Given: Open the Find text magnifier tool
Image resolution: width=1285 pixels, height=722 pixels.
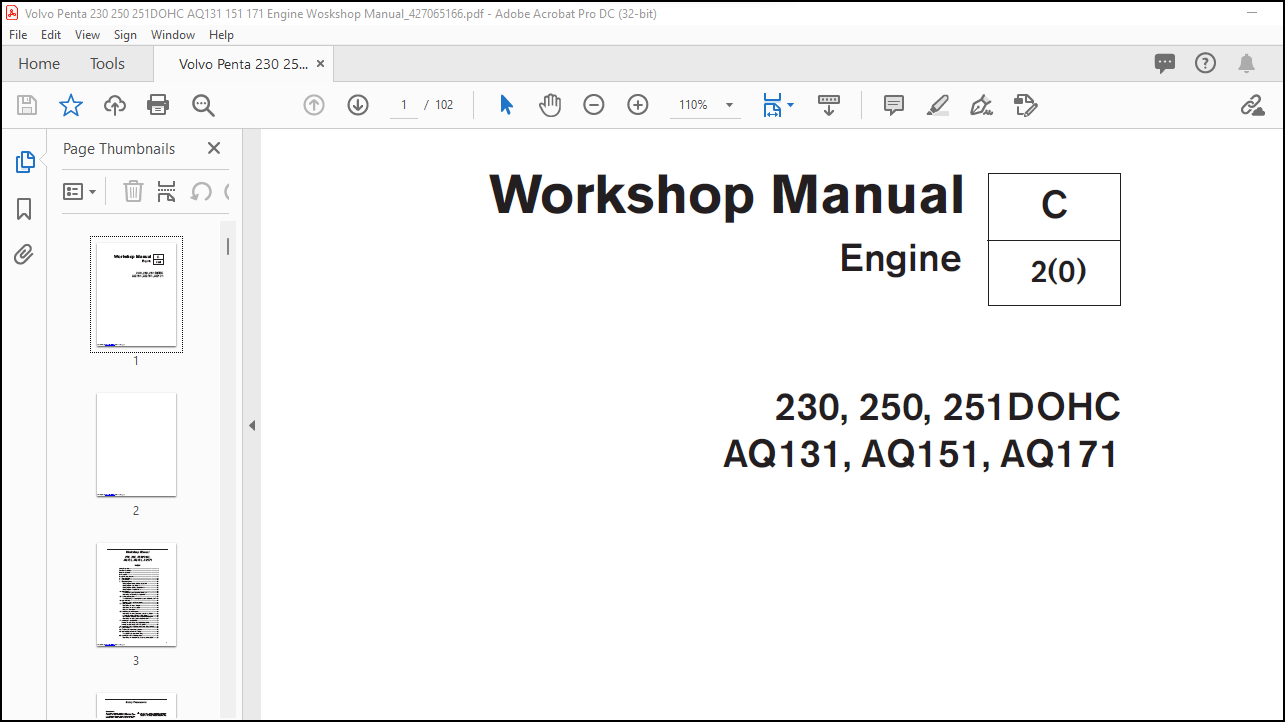Looking at the screenshot, I should tap(203, 105).
